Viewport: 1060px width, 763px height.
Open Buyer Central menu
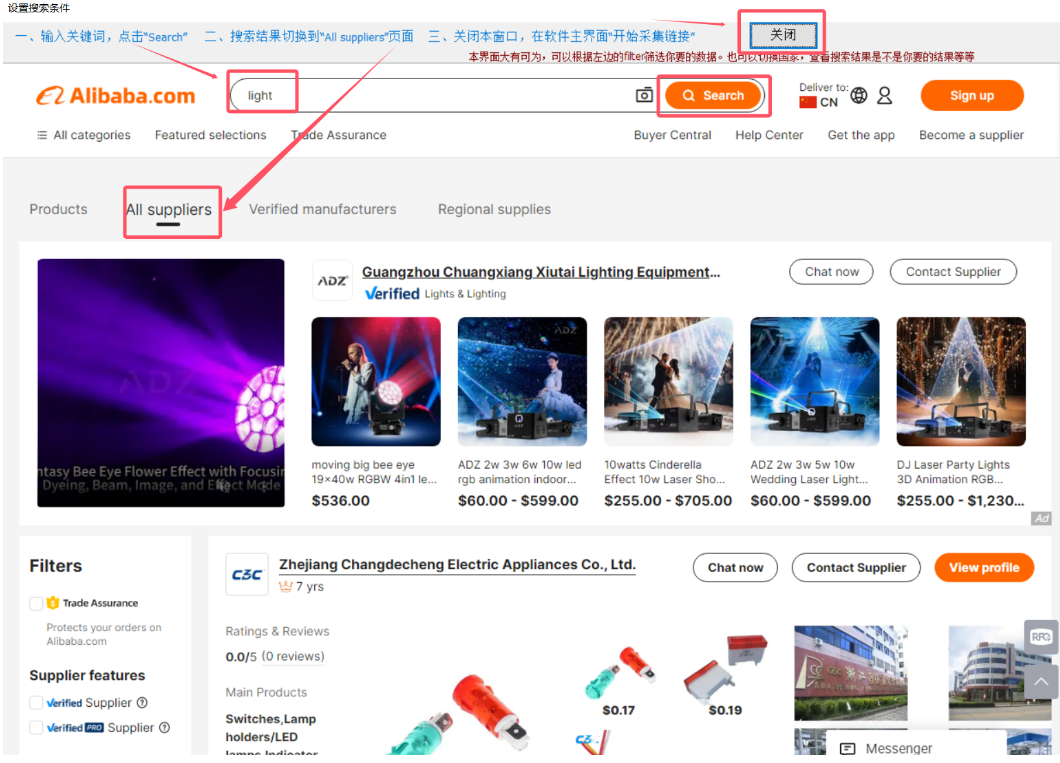(x=673, y=135)
